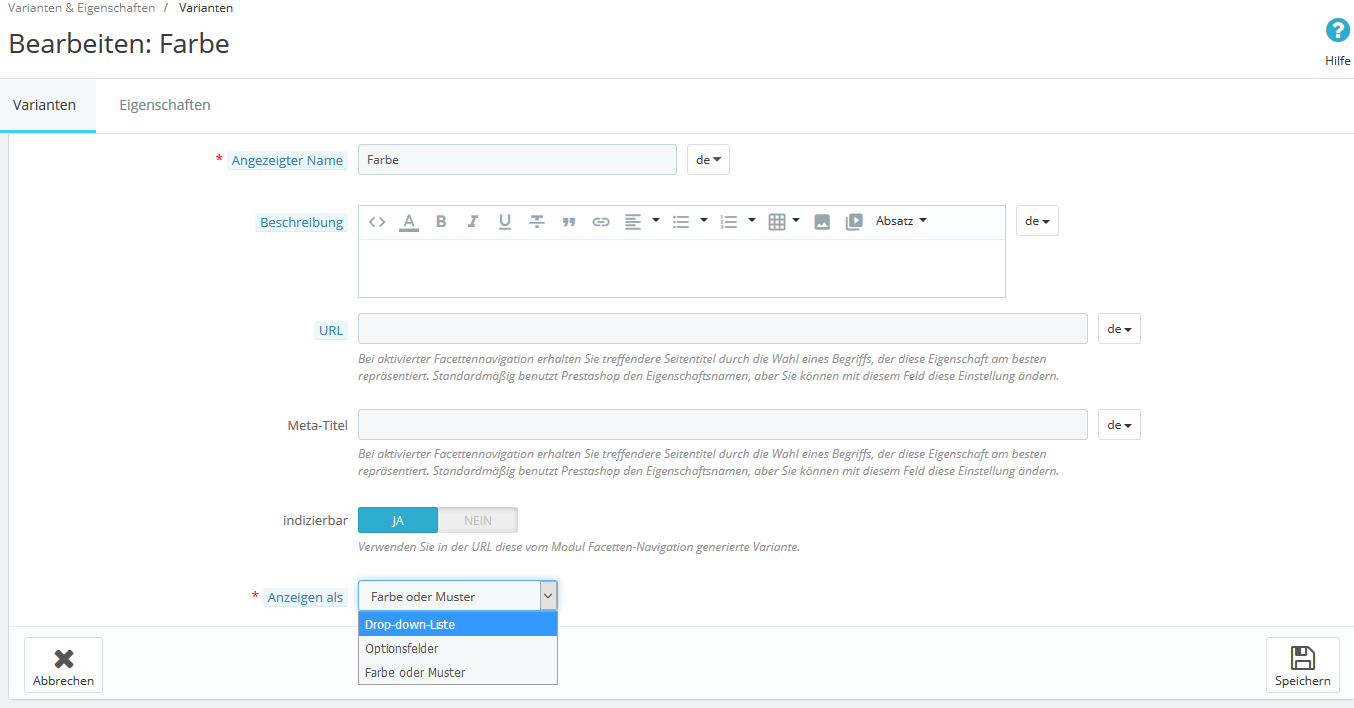Click the Beschreibung label

[302, 223]
